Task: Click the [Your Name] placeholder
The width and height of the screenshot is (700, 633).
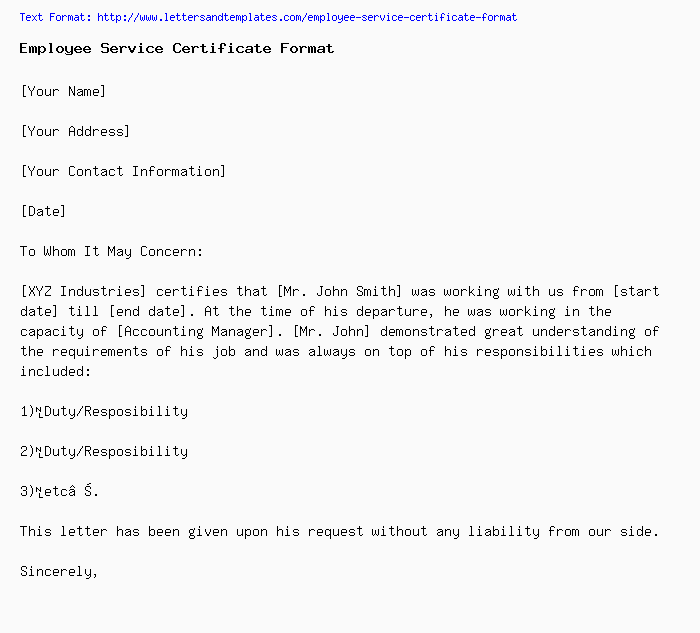Action: tap(63, 92)
